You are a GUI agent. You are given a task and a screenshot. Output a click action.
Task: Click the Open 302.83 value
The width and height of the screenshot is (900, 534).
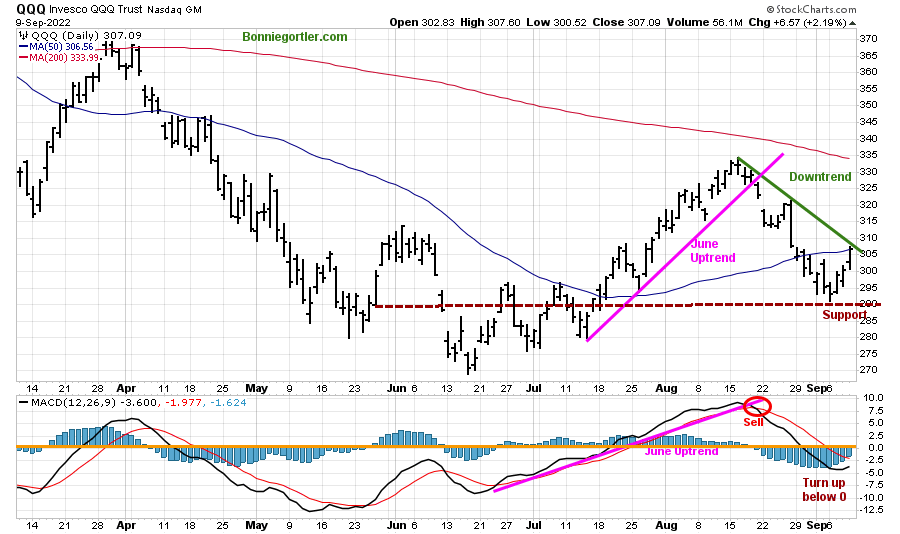click(x=422, y=22)
